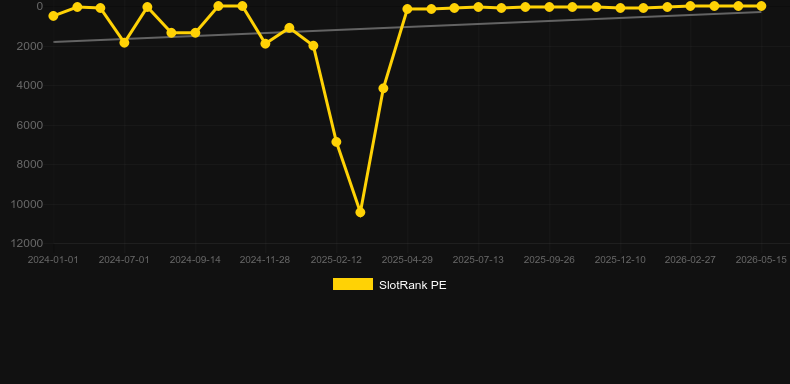Click the yellow SlotRank PE legend swatch
The height and width of the screenshot is (384, 790).
tap(353, 284)
